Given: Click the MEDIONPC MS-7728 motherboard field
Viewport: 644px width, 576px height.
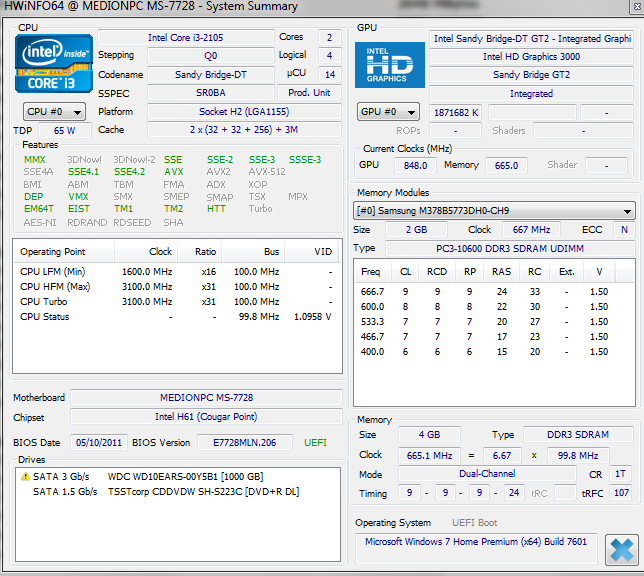Looking at the screenshot, I should 207,398.
